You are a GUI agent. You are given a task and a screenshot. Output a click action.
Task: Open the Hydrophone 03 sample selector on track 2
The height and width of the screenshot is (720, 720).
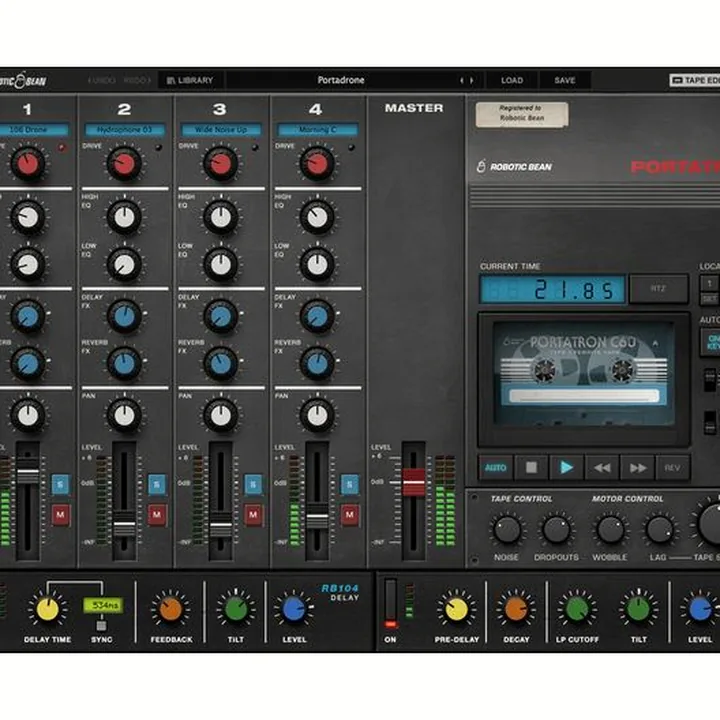click(x=124, y=130)
